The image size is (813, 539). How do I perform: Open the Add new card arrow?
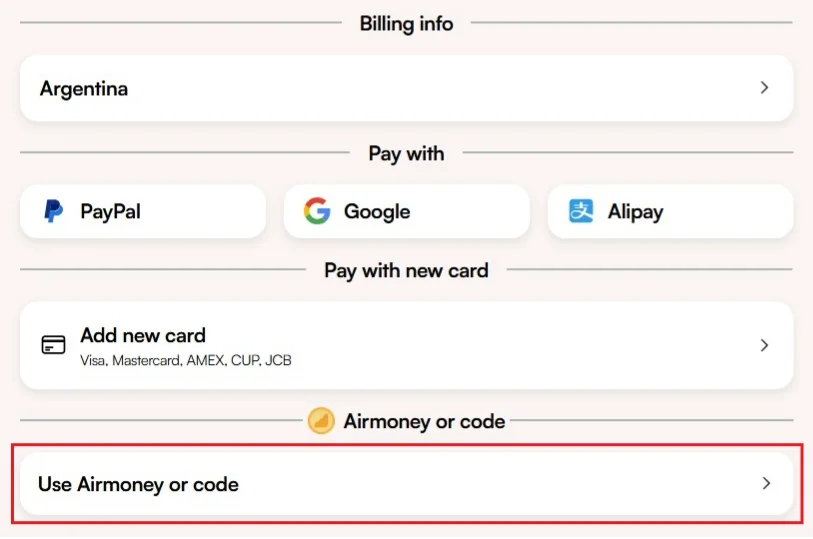click(764, 345)
